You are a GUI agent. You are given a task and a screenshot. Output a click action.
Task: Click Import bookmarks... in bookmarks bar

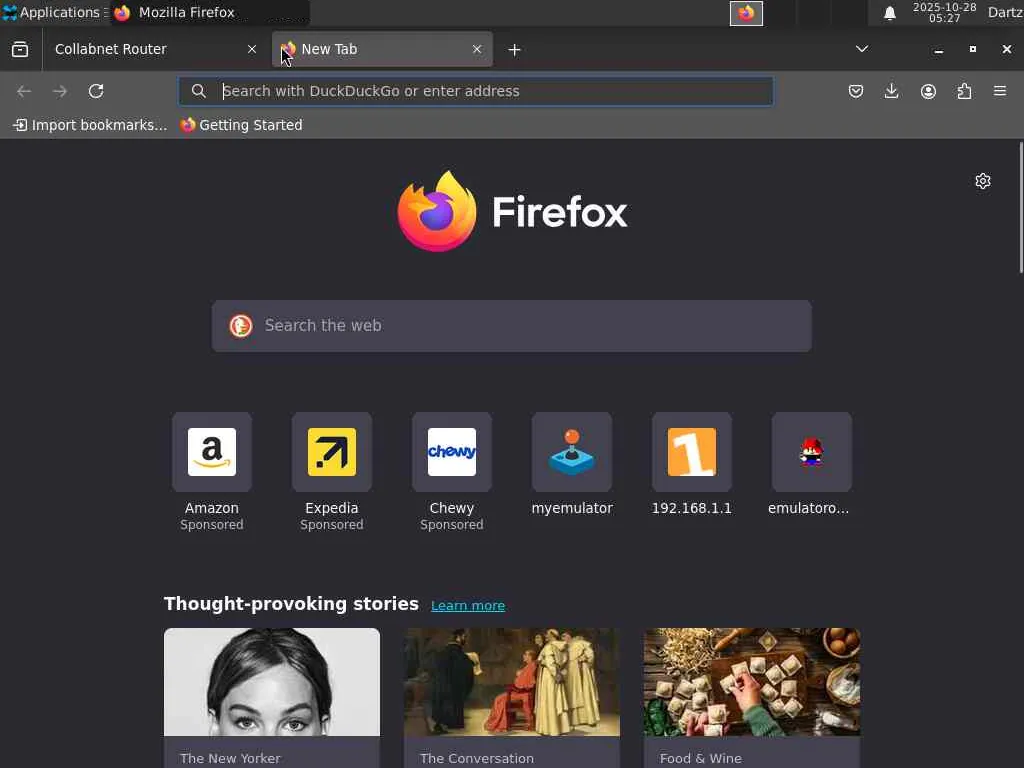[90, 125]
